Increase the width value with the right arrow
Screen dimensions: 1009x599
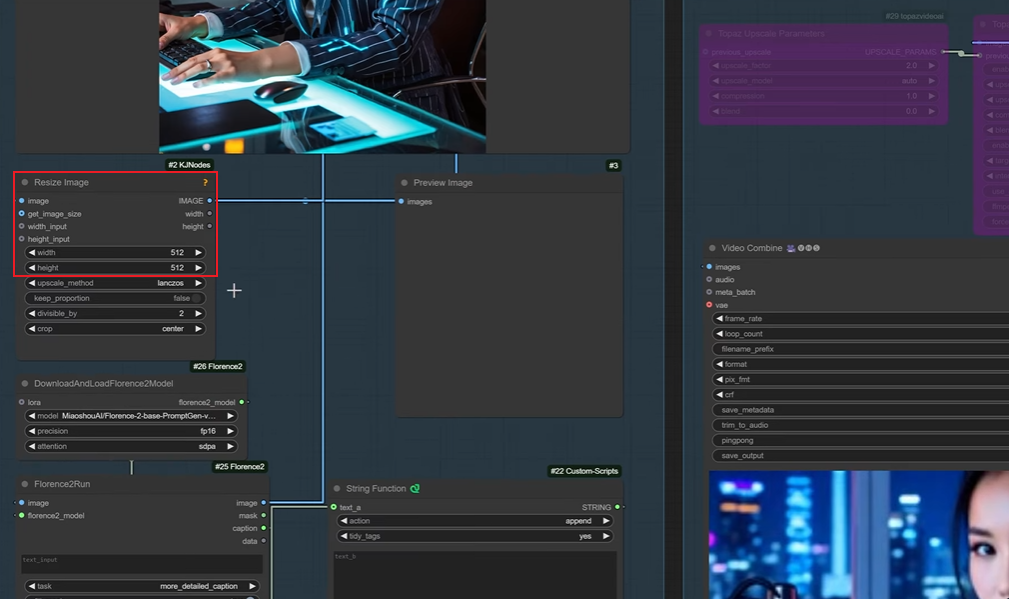[x=198, y=253]
